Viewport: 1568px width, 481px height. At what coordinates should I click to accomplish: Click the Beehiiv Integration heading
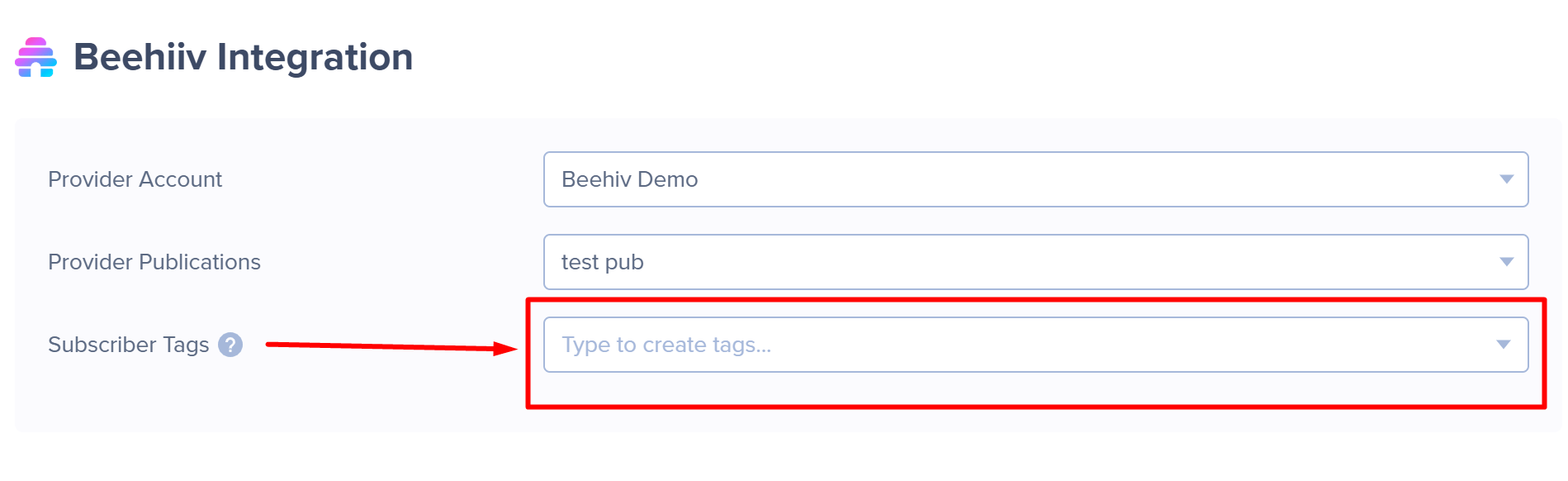coord(244,56)
